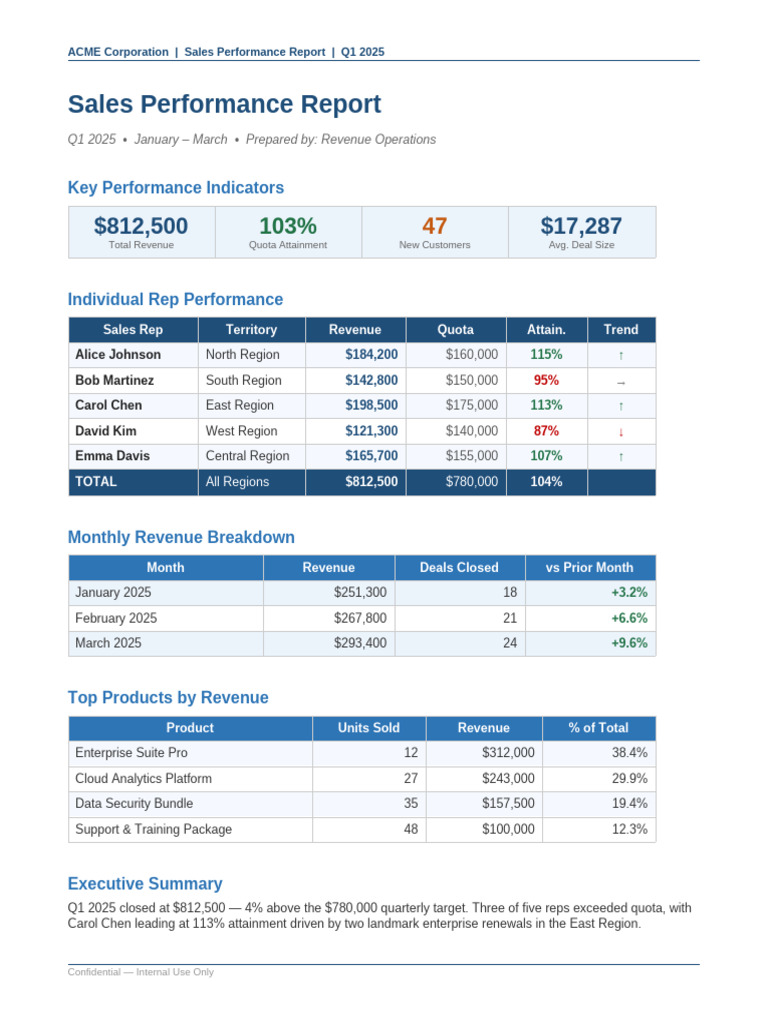Click the 'Key Performance Indicators' heading

(176, 187)
